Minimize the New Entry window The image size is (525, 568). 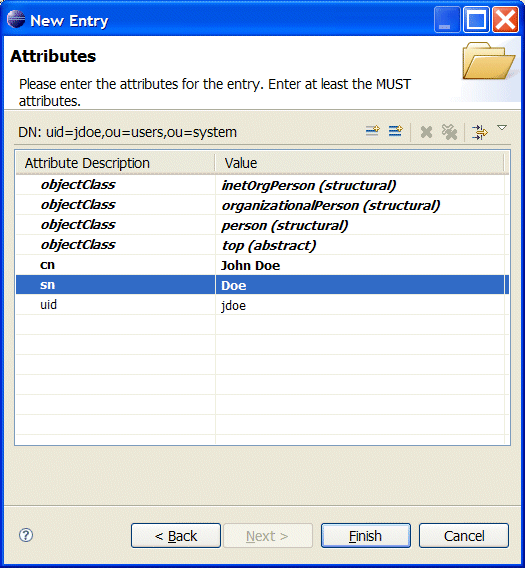[x=447, y=19]
